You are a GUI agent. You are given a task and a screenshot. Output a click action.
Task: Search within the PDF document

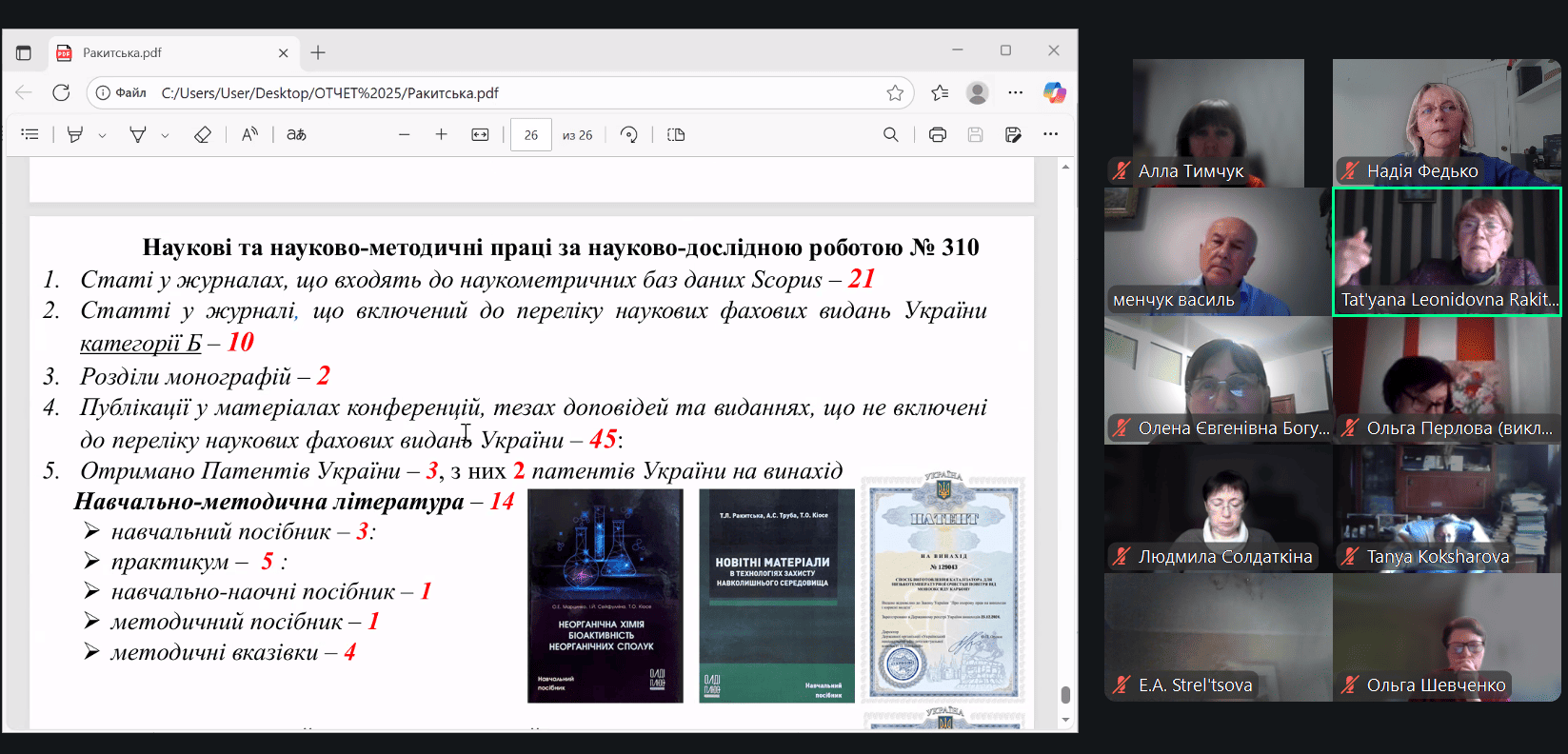point(890,134)
